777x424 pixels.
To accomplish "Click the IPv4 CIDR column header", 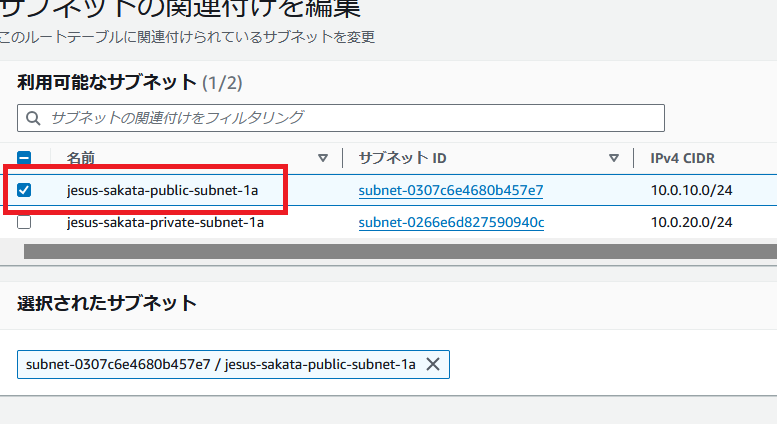I will [x=682, y=159].
